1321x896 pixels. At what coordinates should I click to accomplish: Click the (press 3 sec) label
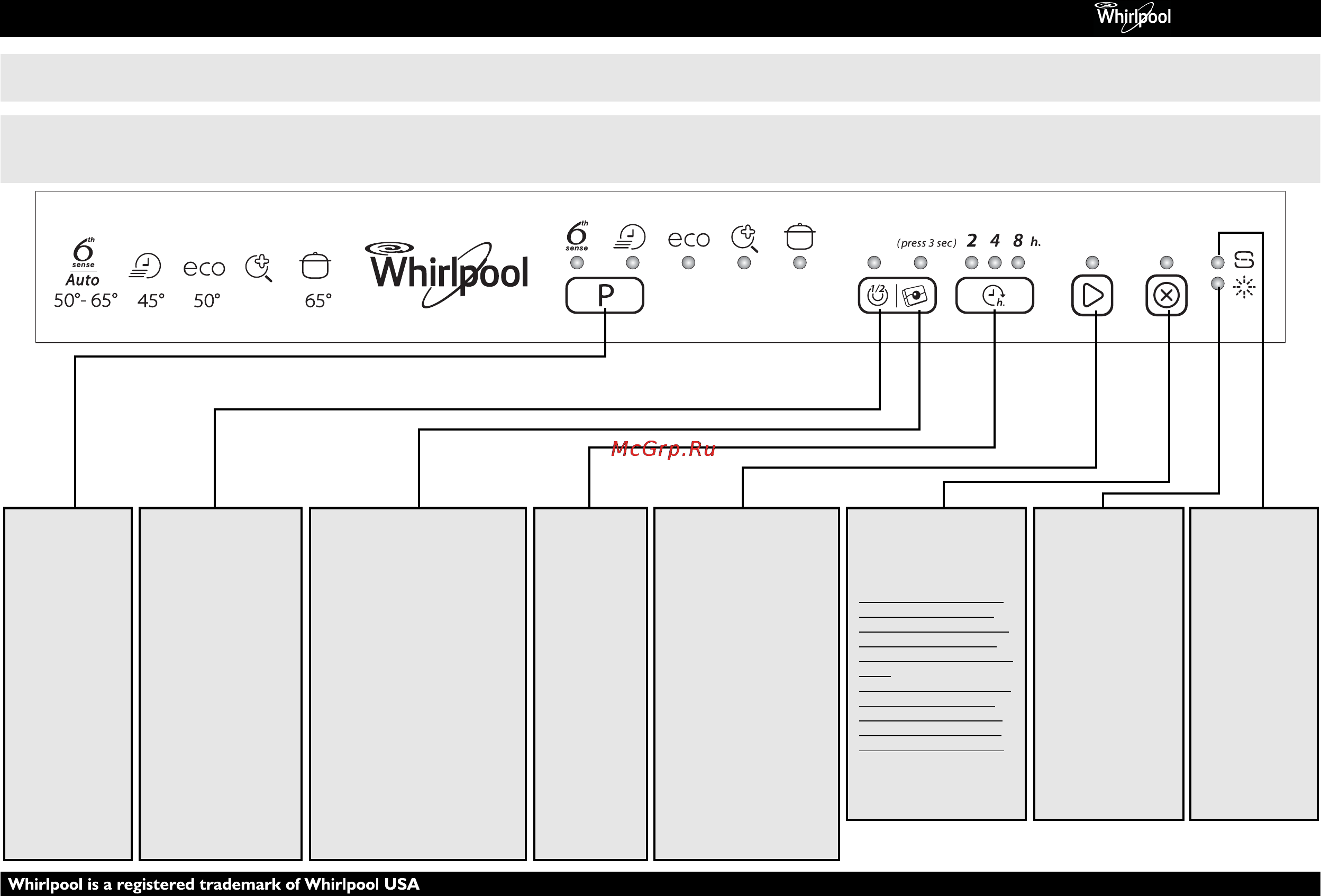click(926, 243)
